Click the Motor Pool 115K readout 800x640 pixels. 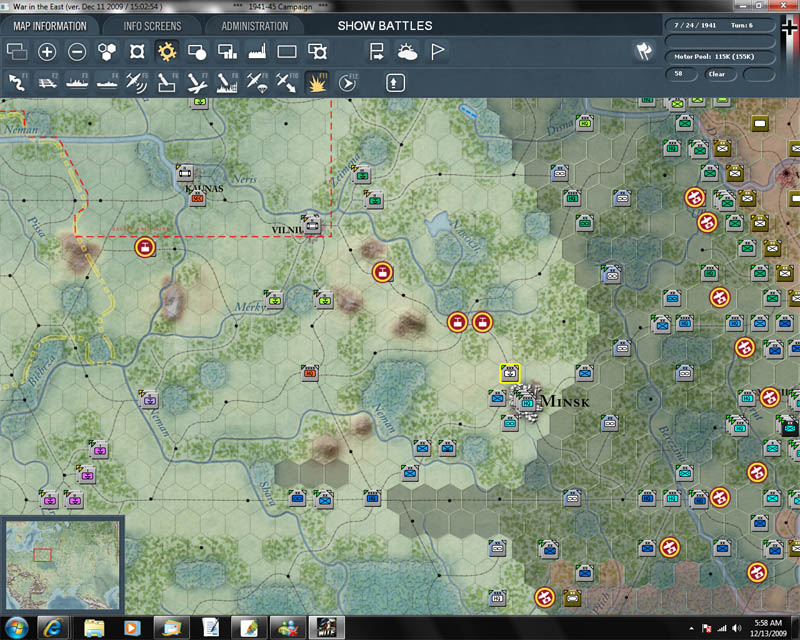pos(720,57)
